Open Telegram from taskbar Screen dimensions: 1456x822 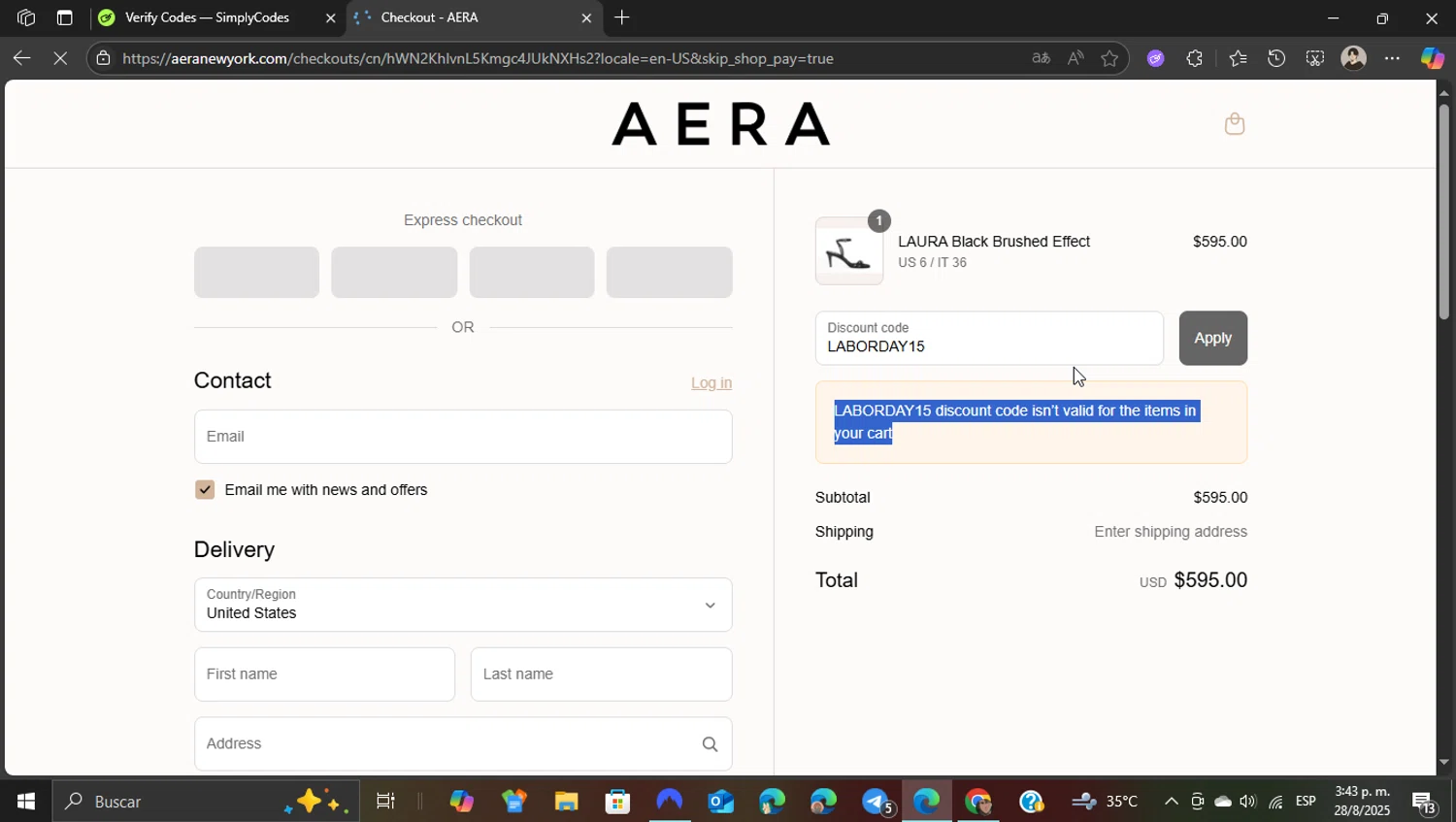click(x=876, y=802)
